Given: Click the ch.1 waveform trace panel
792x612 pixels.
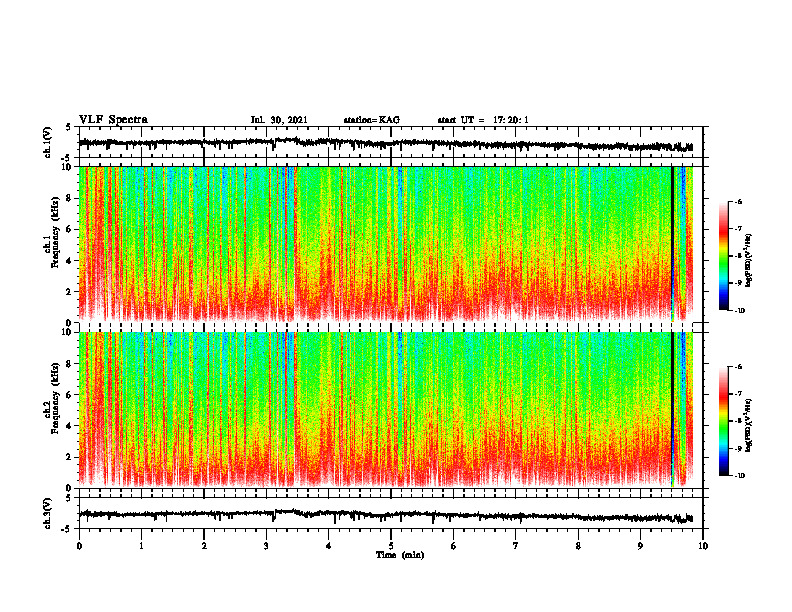Looking at the screenshot, I should [391, 142].
